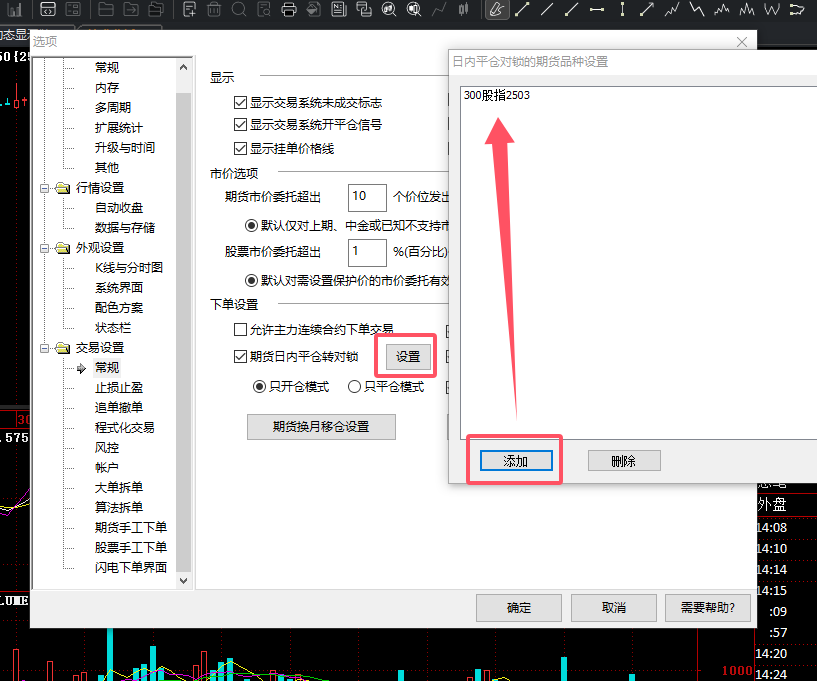Image resolution: width=817 pixels, height=681 pixels.
Task: Click tree scrollbar down arrow
Action: (183, 580)
